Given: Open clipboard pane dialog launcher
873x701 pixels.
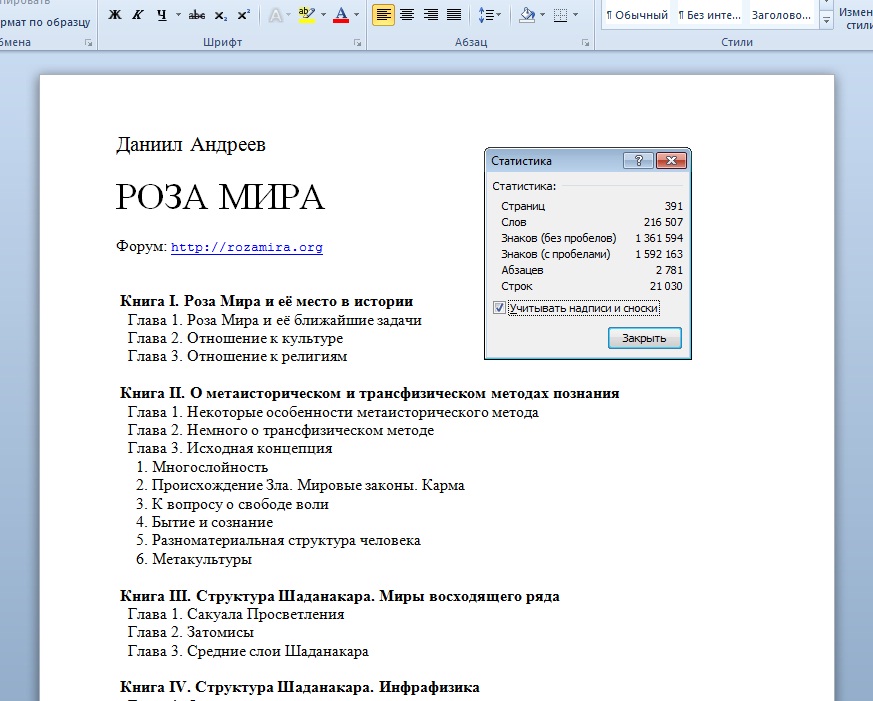Looking at the screenshot, I should click(89, 43).
